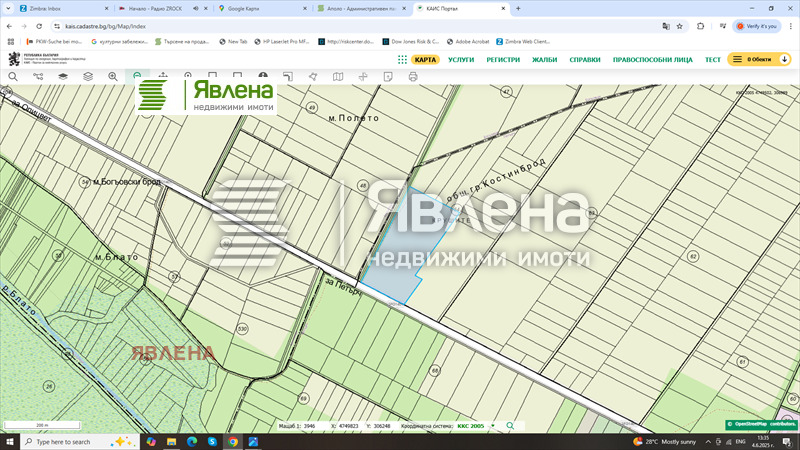
Task: Open the apps grid icon beside КАРТА
Action: coord(402,59)
